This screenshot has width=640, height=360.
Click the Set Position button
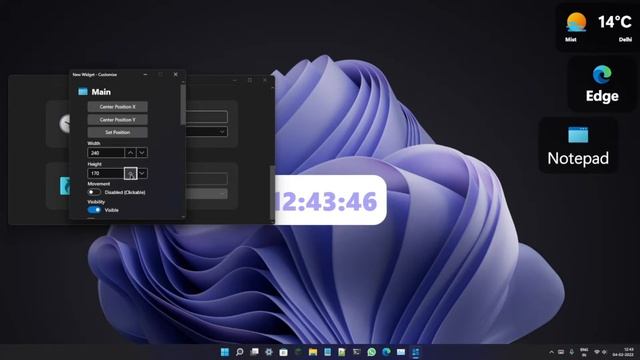point(118,132)
